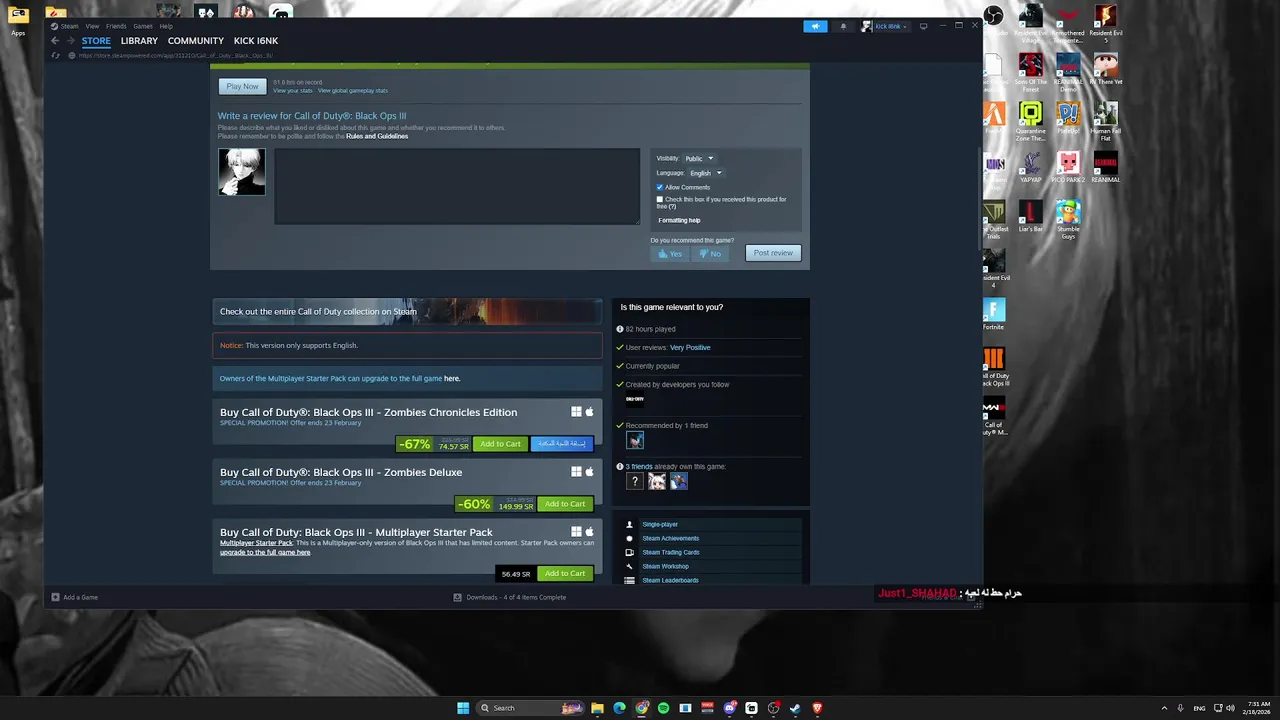This screenshot has height=720, width=1280.
Task: Open Steam announcements megaphone button
Action: tap(815, 26)
